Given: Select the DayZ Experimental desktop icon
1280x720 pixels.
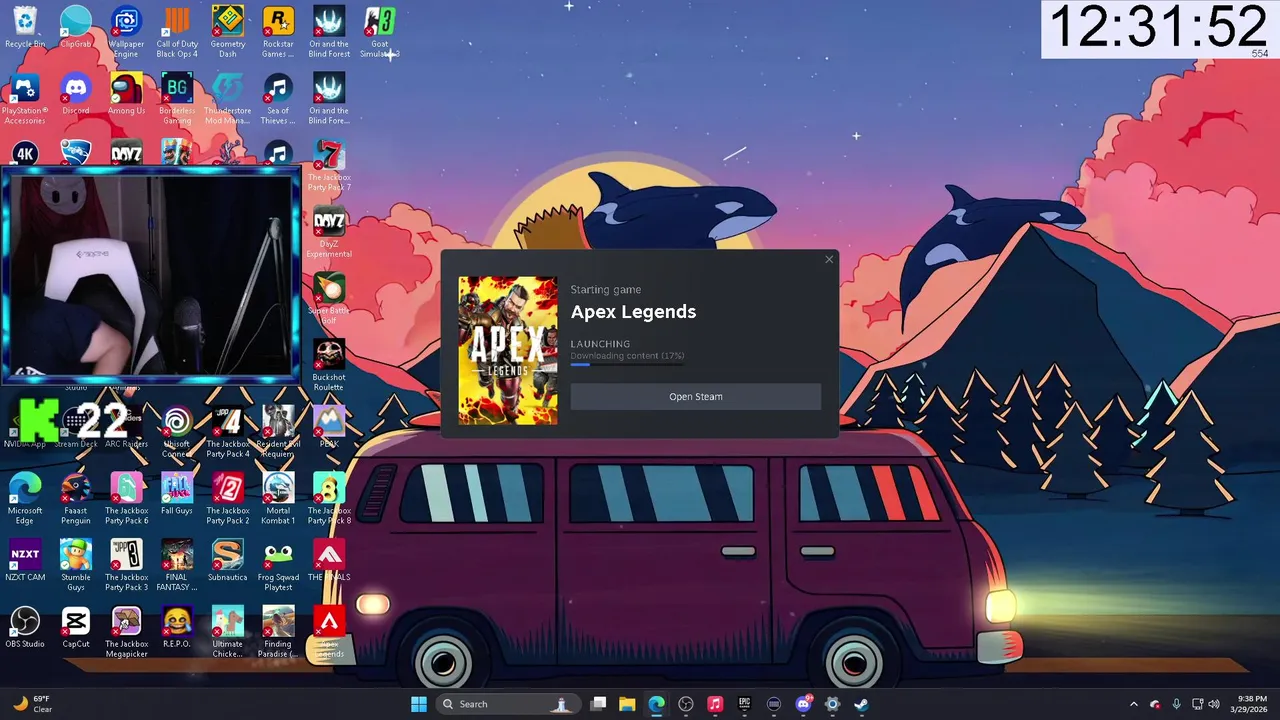Looking at the screenshot, I should [329, 232].
